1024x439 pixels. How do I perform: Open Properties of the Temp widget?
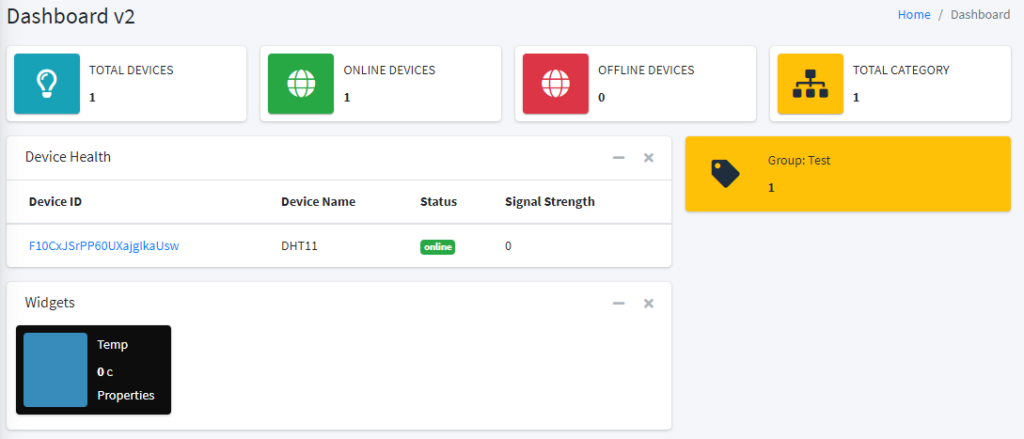coord(126,395)
